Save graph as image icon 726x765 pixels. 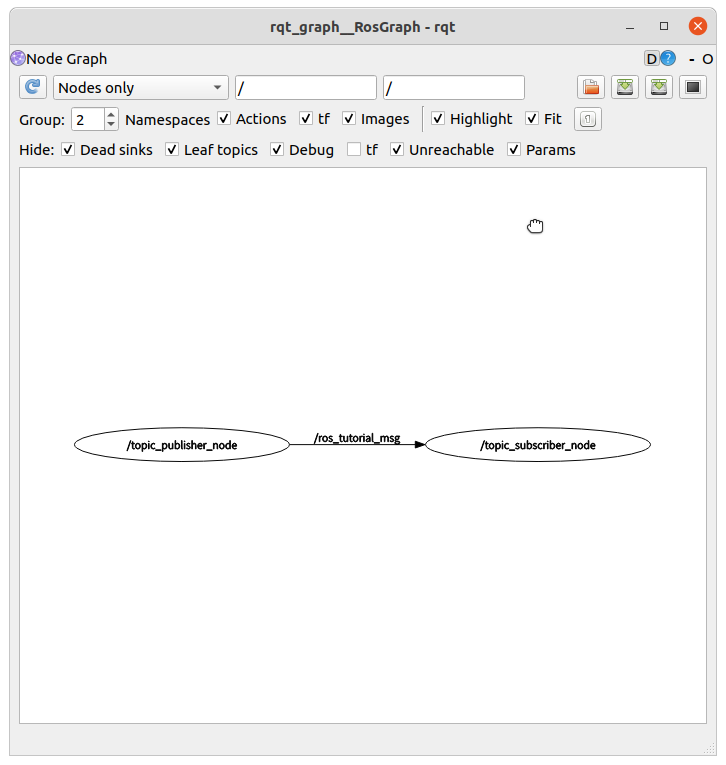point(693,87)
